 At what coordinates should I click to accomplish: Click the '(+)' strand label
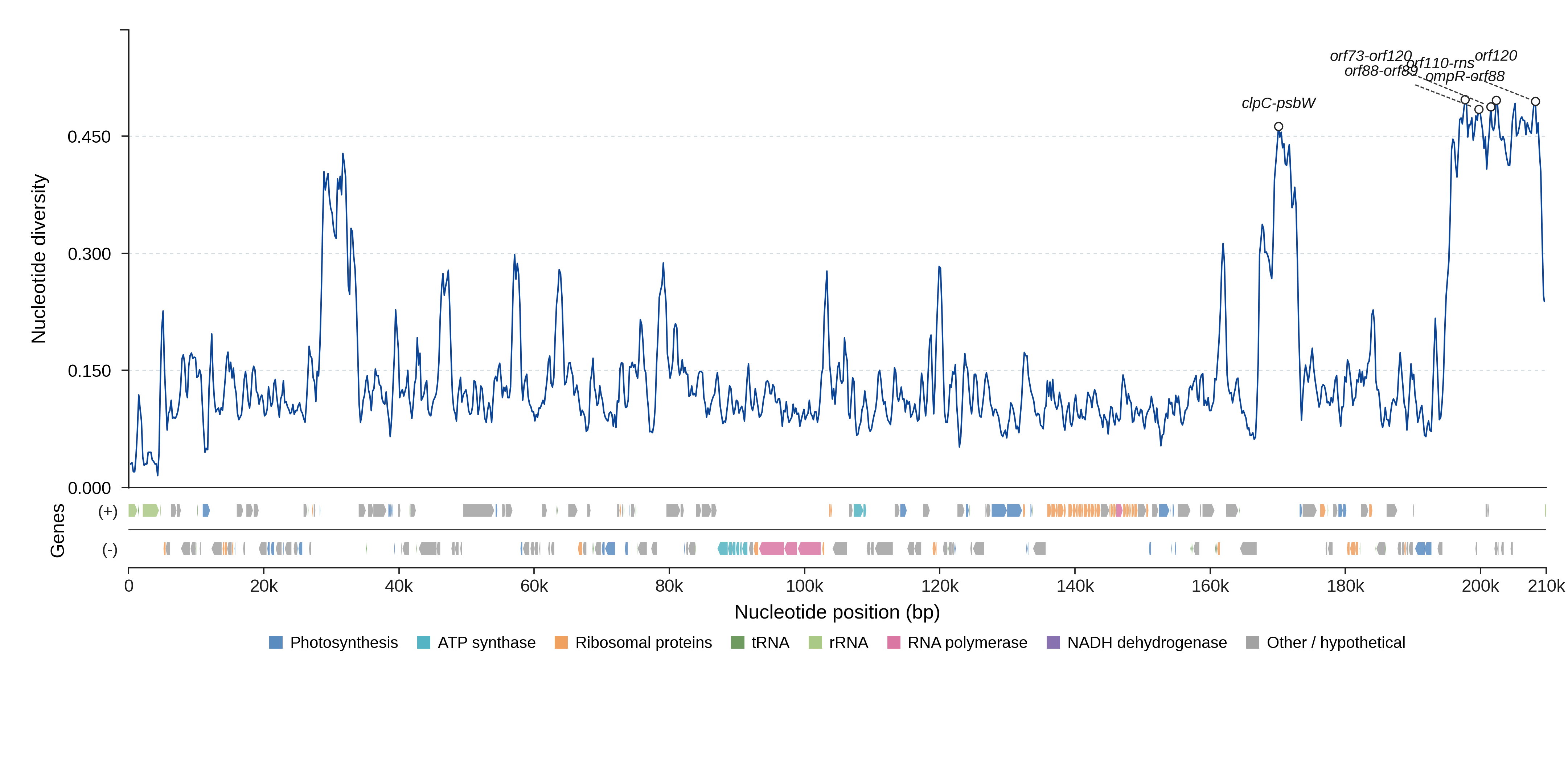108,511
